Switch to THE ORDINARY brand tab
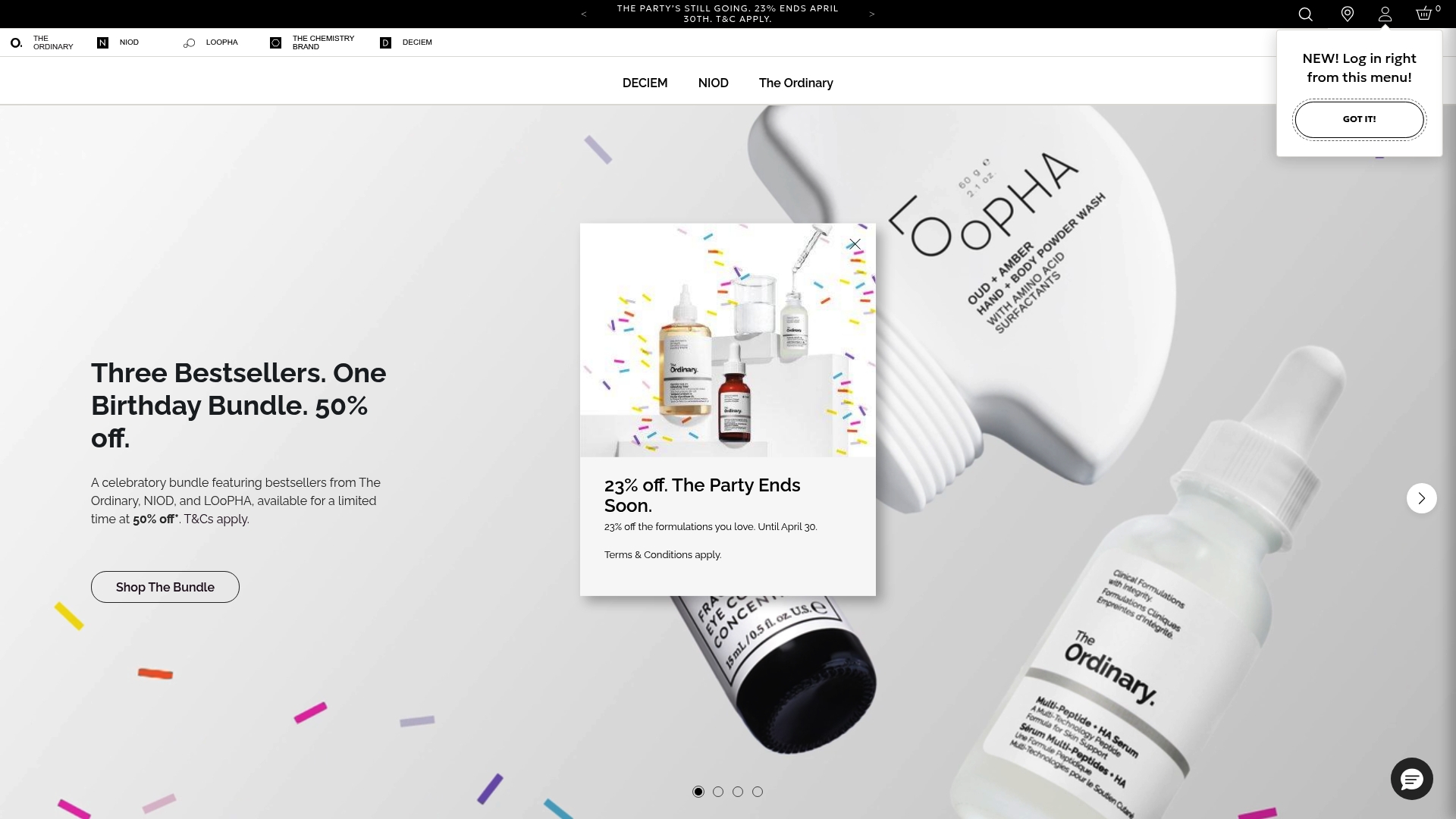Viewport: 1456px width, 819px height. tap(53, 43)
